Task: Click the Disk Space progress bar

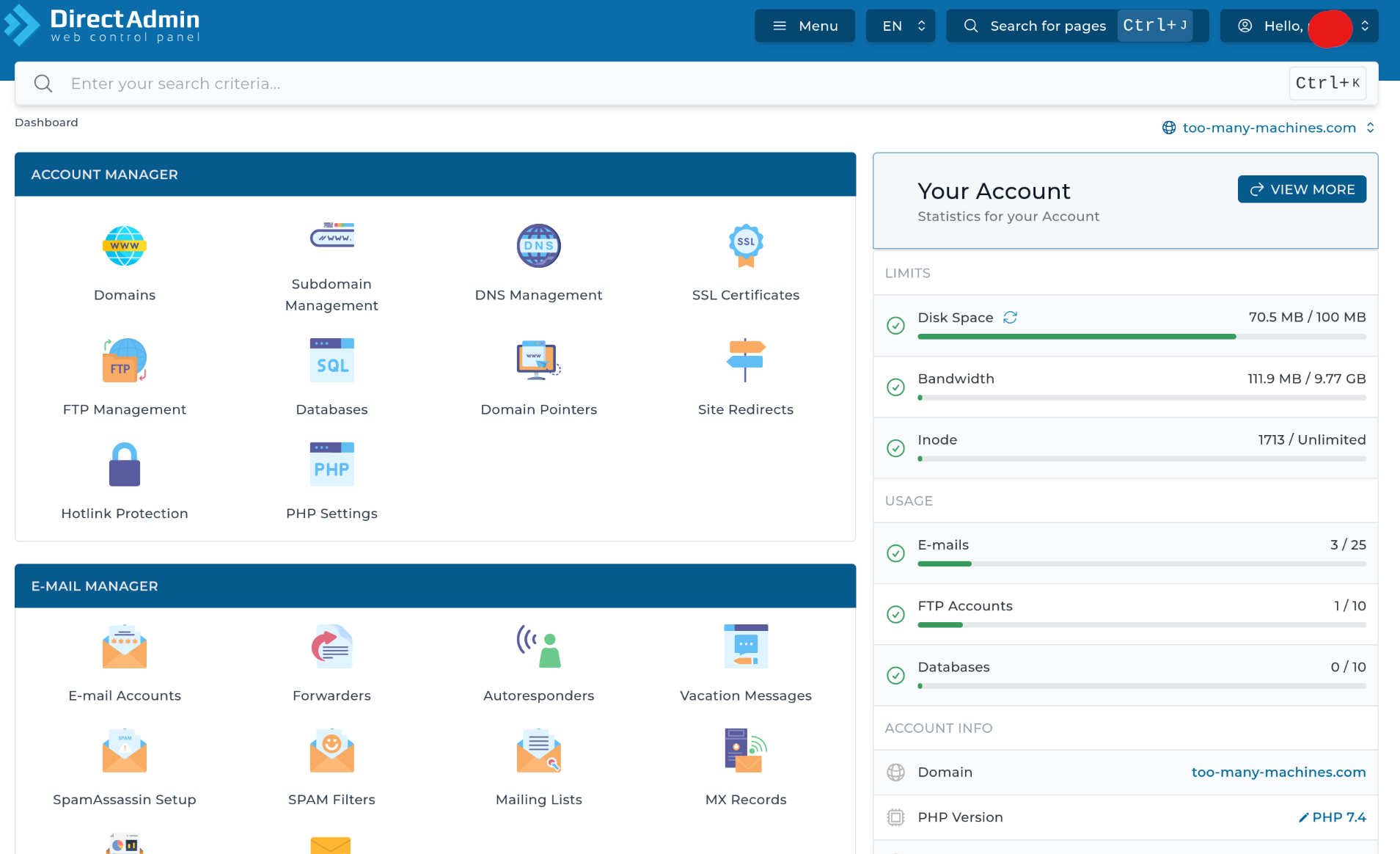Action: tap(1141, 337)
